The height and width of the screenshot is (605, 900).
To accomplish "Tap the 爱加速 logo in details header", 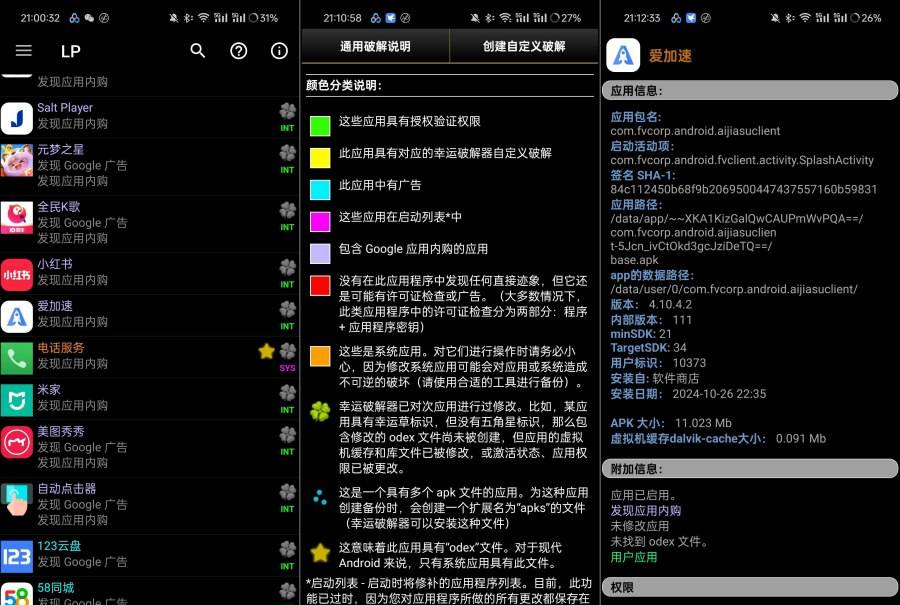I will 624,57.
